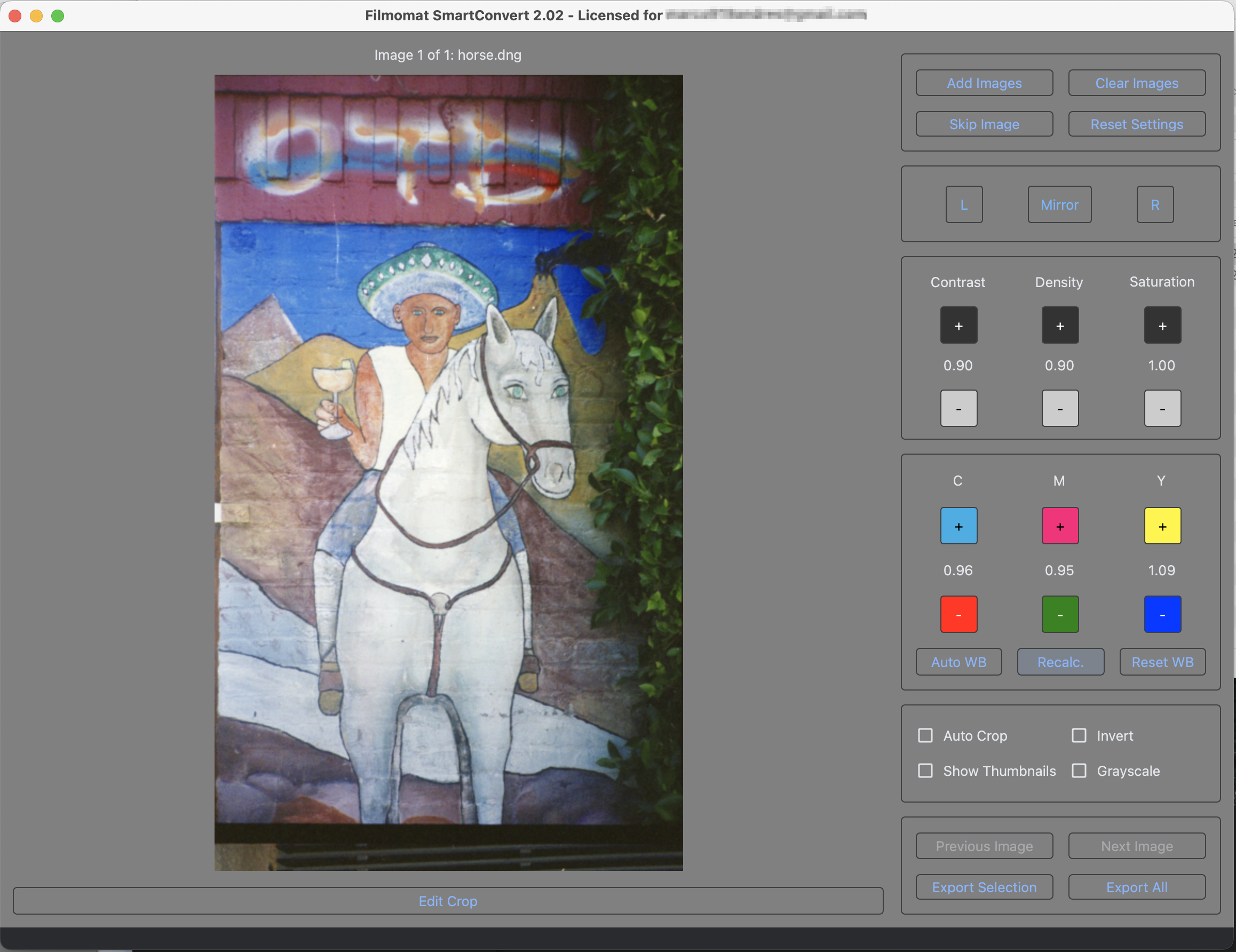The width and height of the screenshot is (1236, 952).
Task: Decrease Contrast with the minus button
Action: tap(958, 409)
